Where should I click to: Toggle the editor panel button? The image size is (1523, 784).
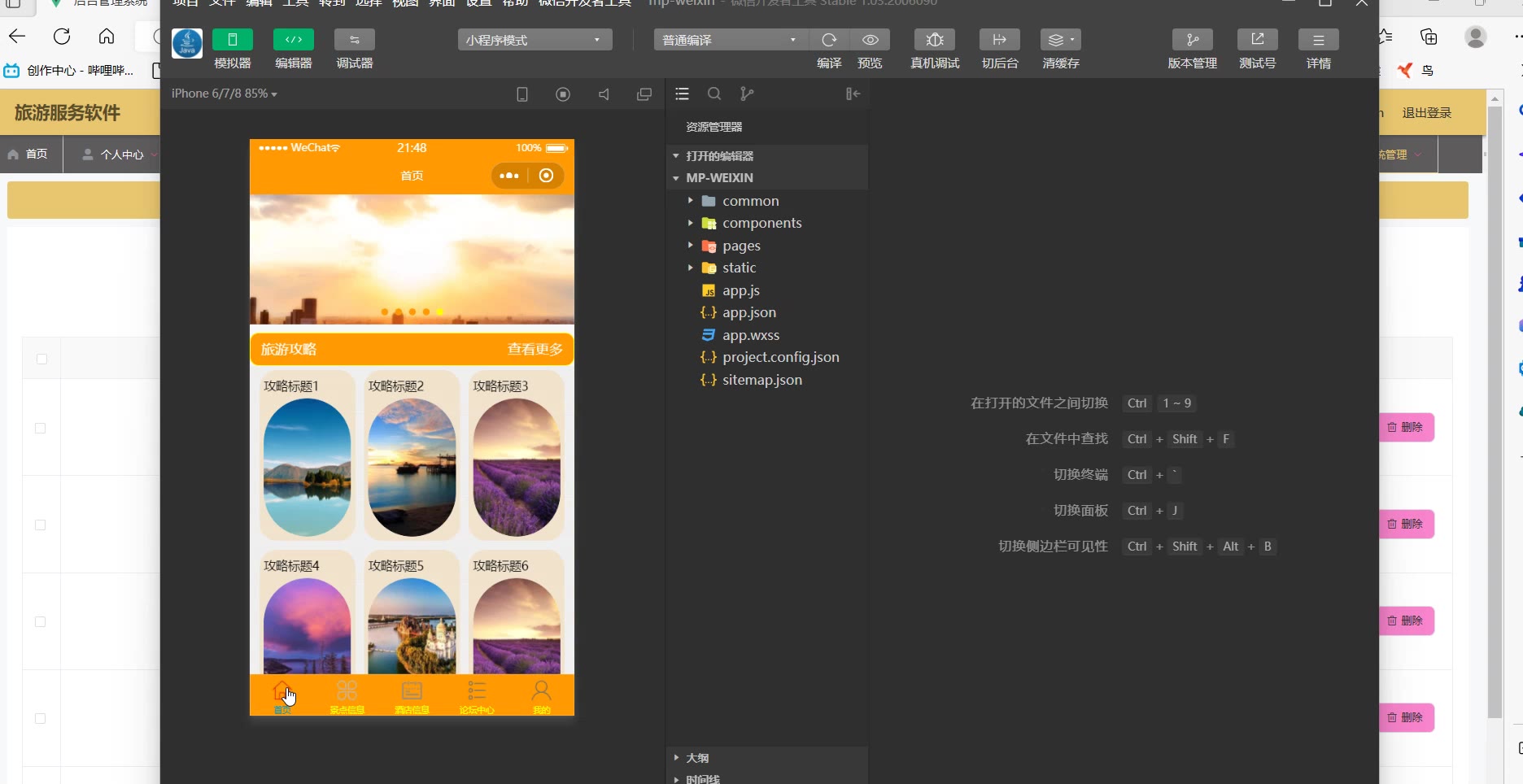294,40
